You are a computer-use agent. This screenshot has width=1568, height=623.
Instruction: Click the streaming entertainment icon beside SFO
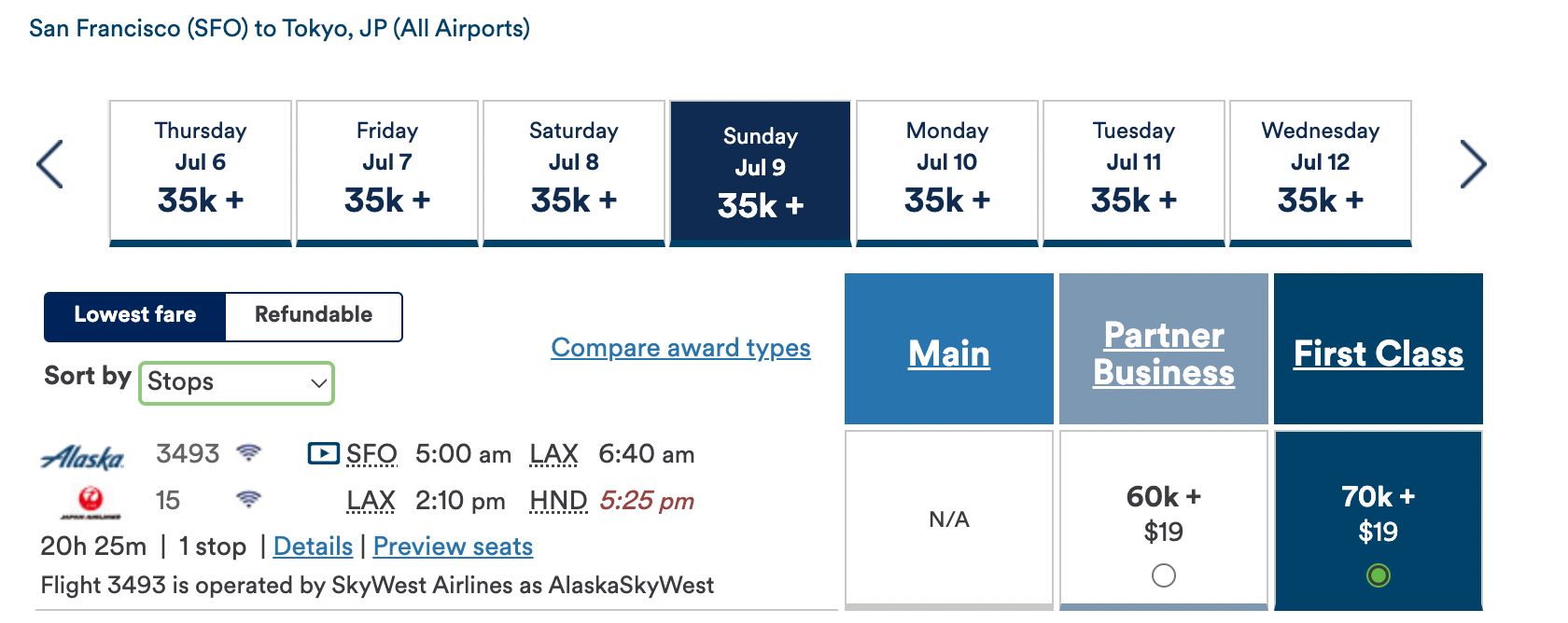[x=323, y=453]
